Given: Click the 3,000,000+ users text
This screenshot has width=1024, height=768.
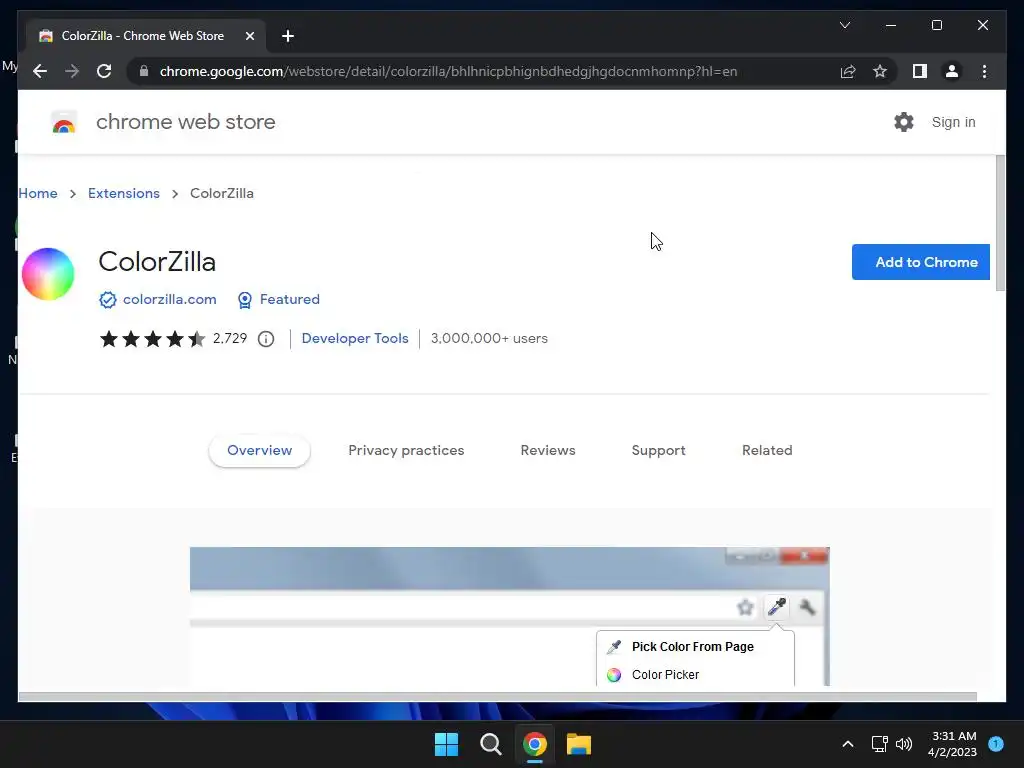Looking at the screenshot, I should point(489,338).
